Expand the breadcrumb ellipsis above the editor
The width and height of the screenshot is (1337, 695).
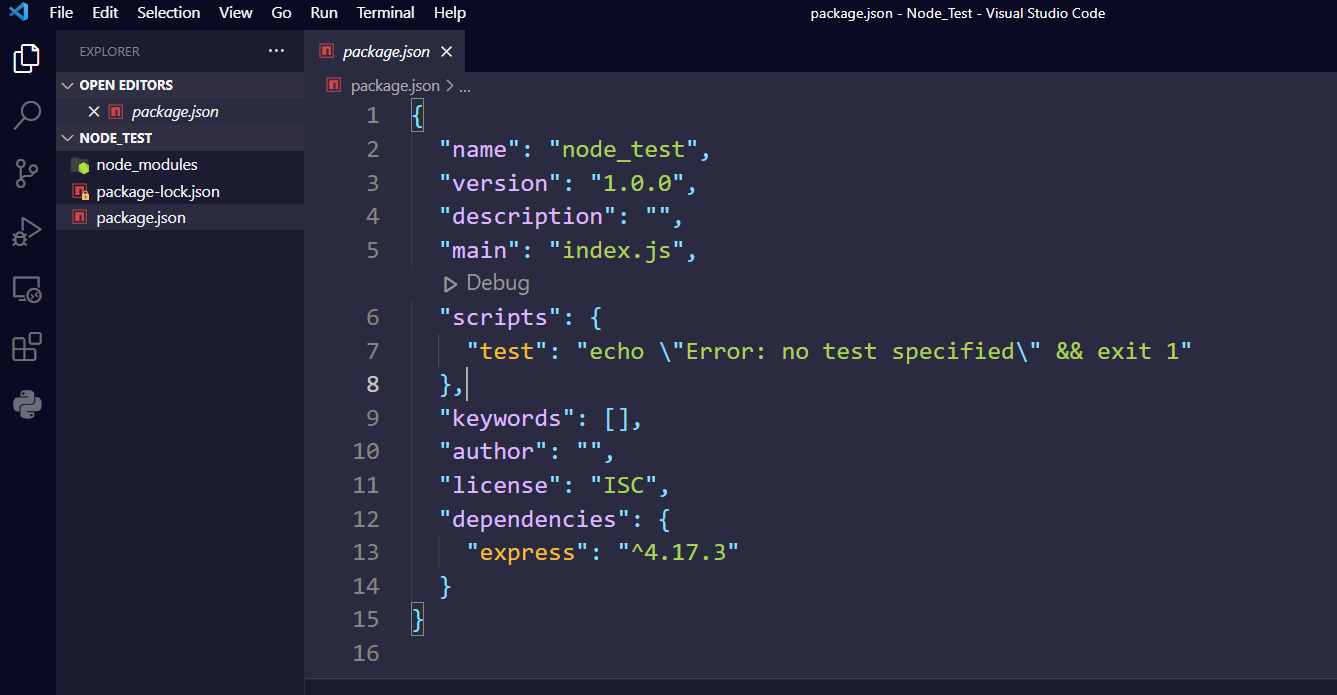tap(462, 85)
